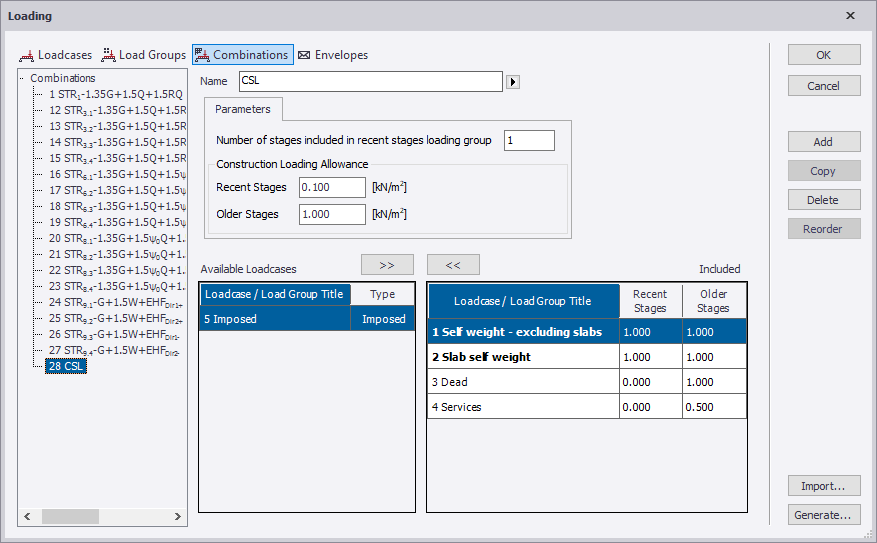Click the Generate... button
This screenshot has width=877, height=543.
(823, 515)
